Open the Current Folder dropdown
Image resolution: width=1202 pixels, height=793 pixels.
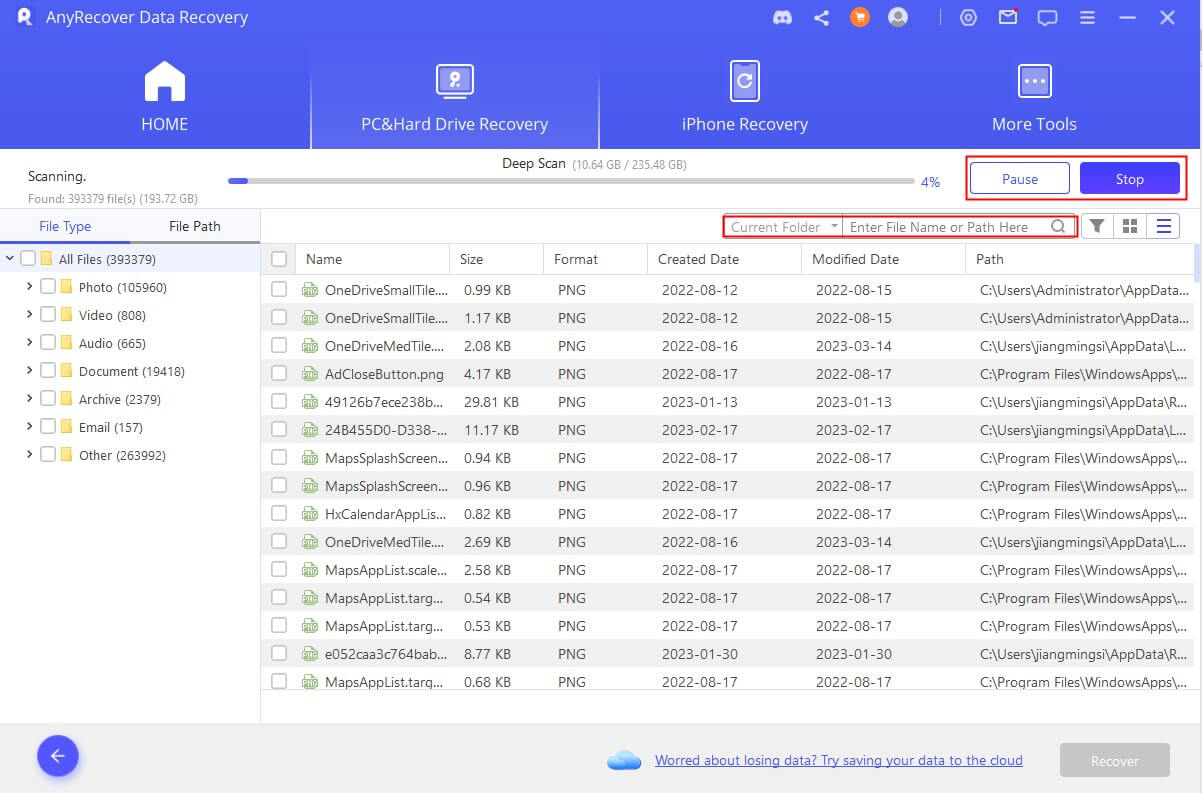click(x=783, y=227)
